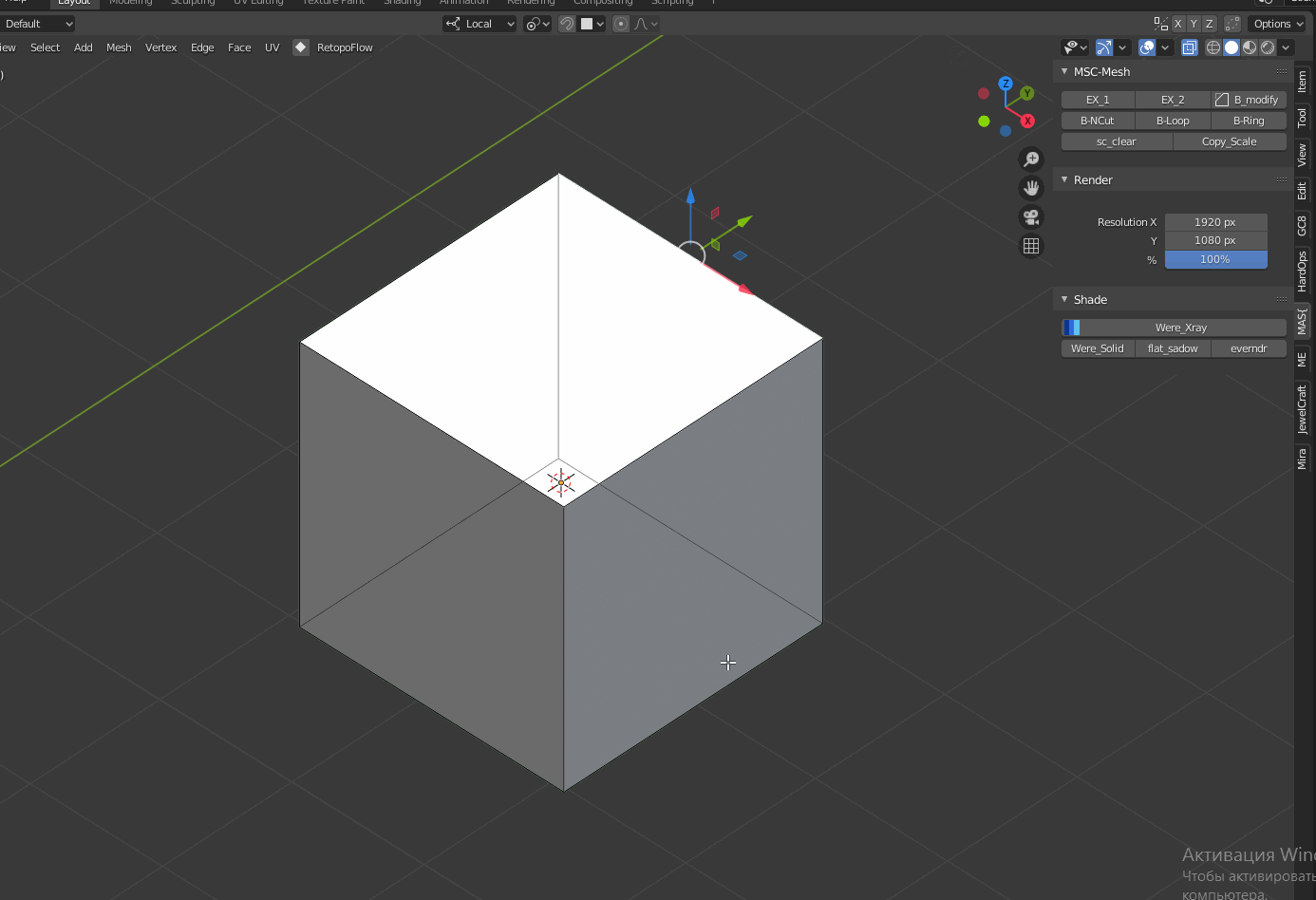Click the red X axis on the navigation gizmo

(1027, 121)
